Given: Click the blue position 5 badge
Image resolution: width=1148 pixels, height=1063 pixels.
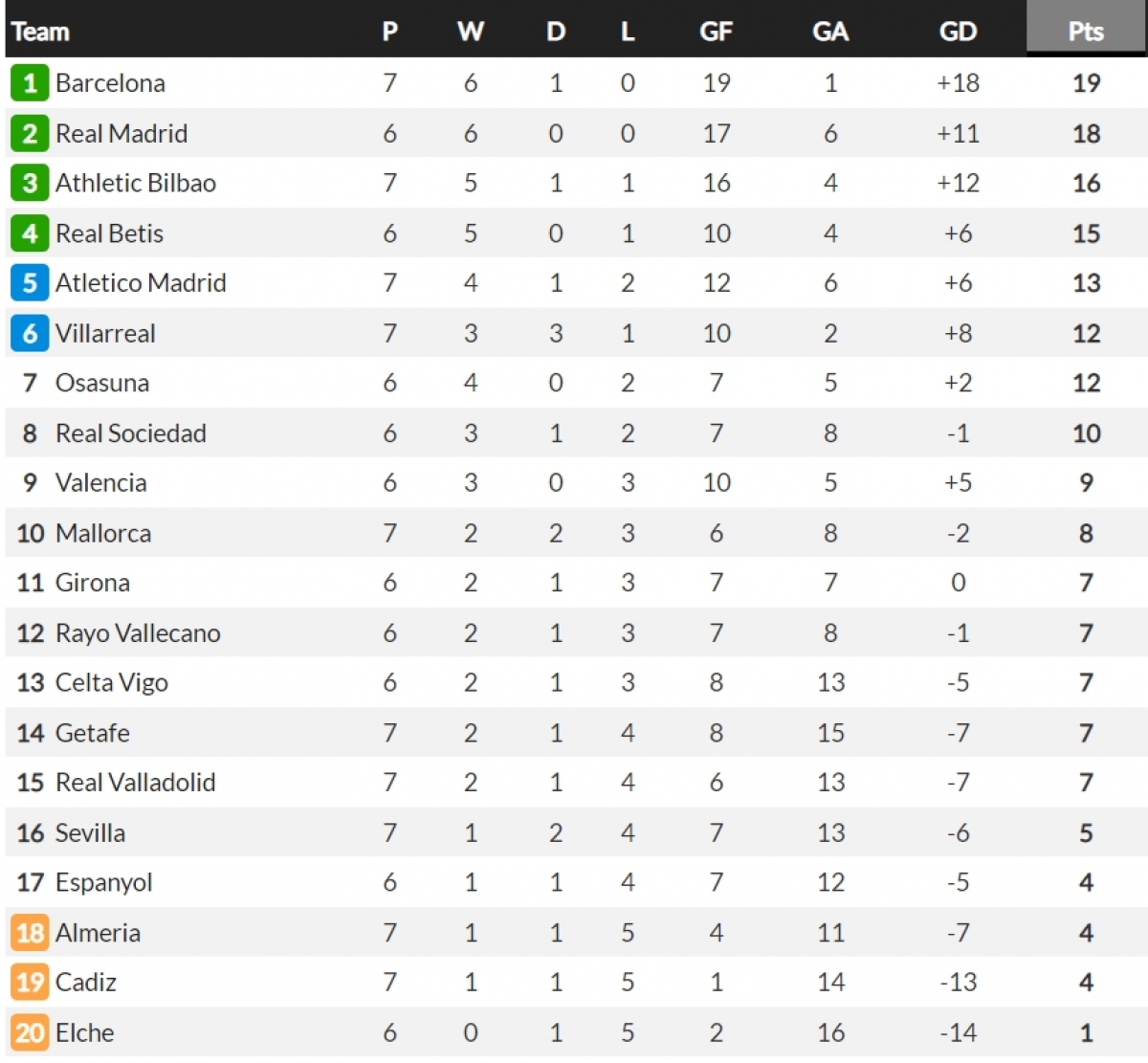Looking at the screenshot, I should (30, 283).
